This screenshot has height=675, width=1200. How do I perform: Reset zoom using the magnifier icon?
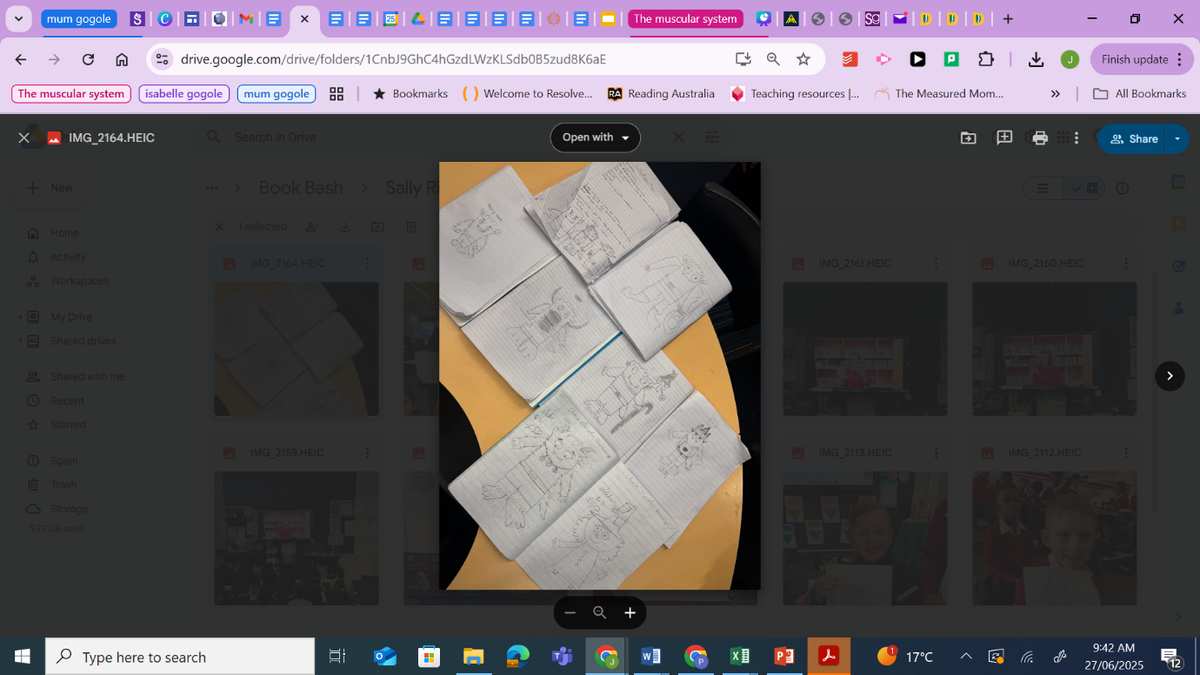[599, 613]
